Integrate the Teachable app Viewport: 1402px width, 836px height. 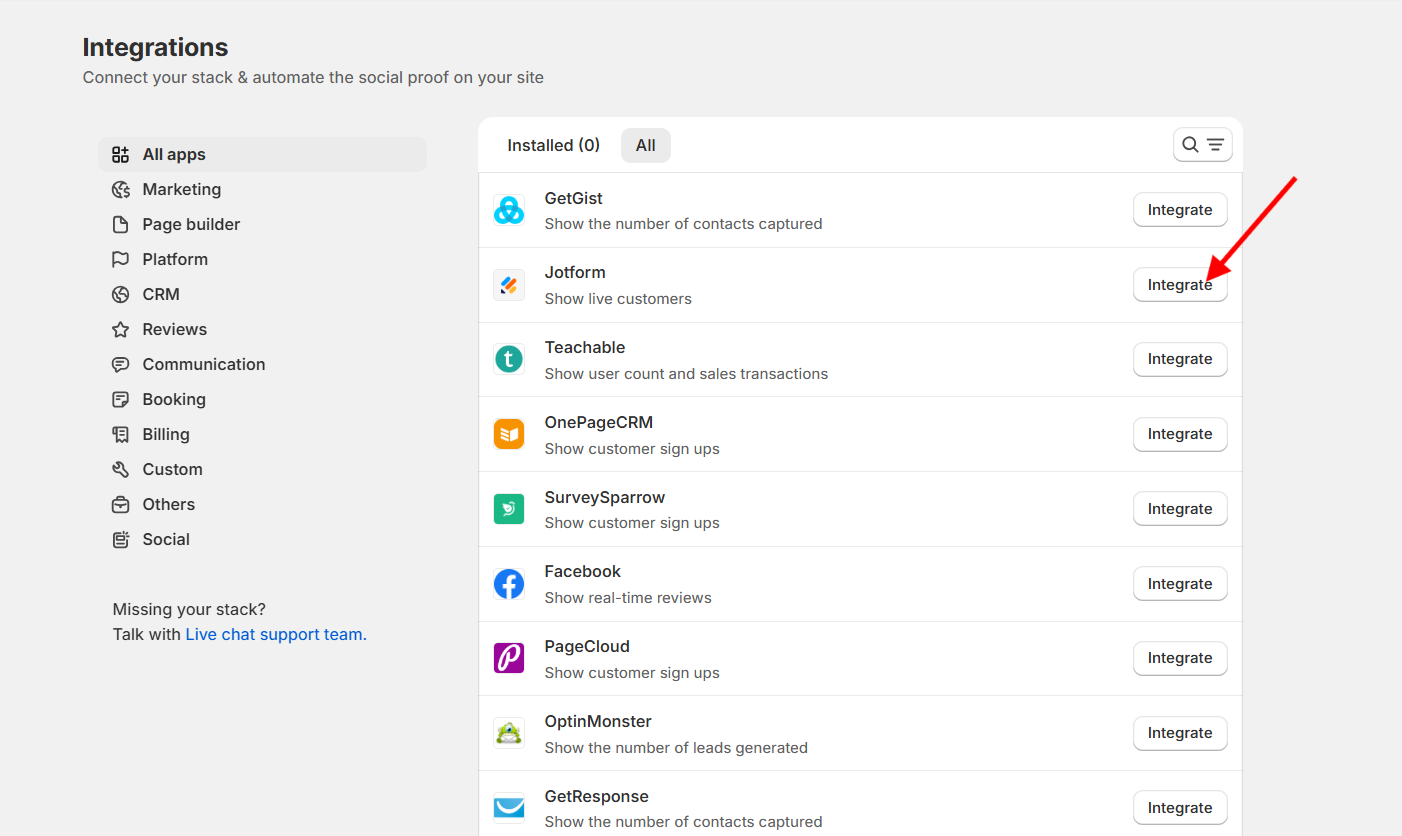point(1180,359)
